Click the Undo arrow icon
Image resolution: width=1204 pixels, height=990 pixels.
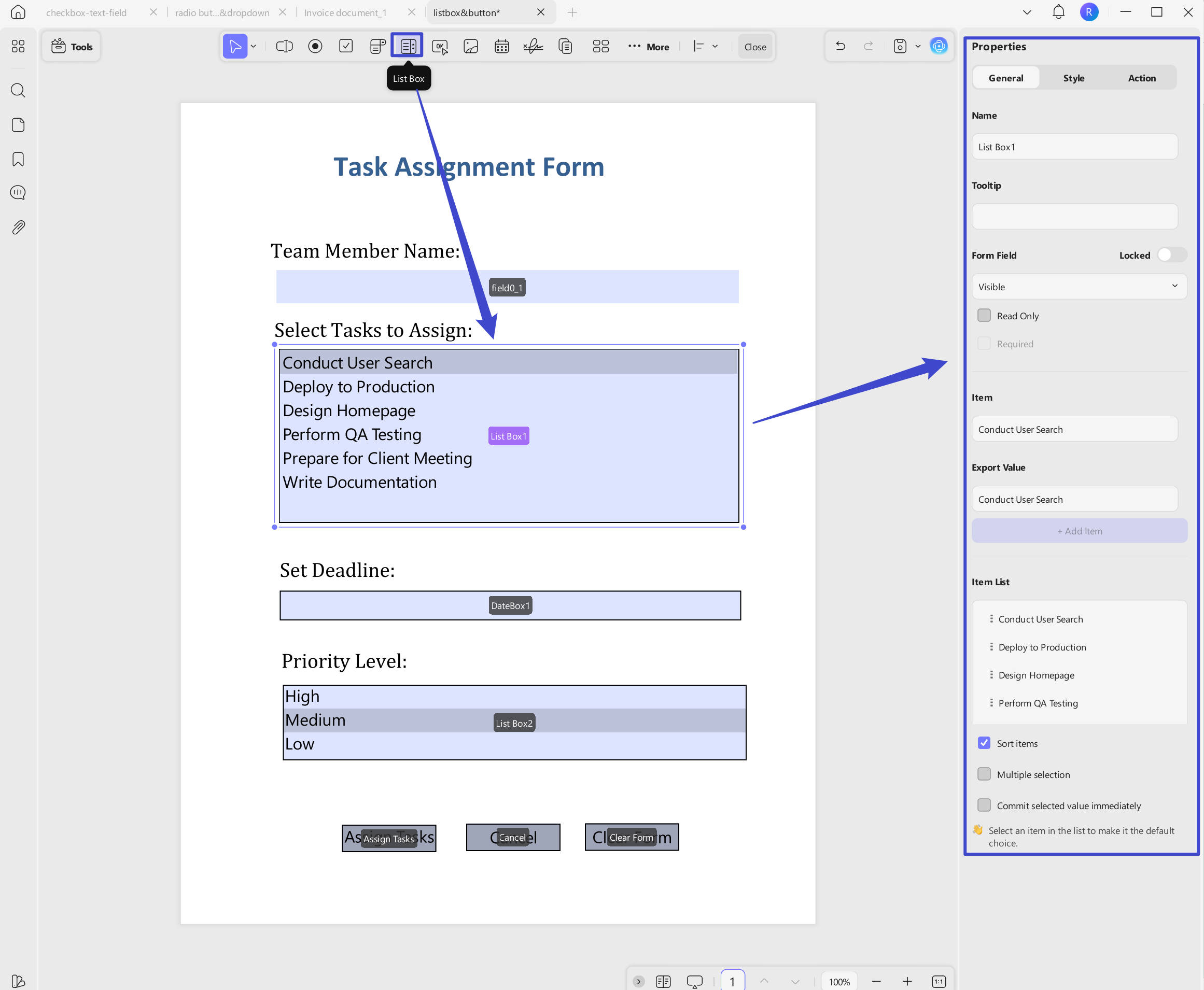[840, 46]
